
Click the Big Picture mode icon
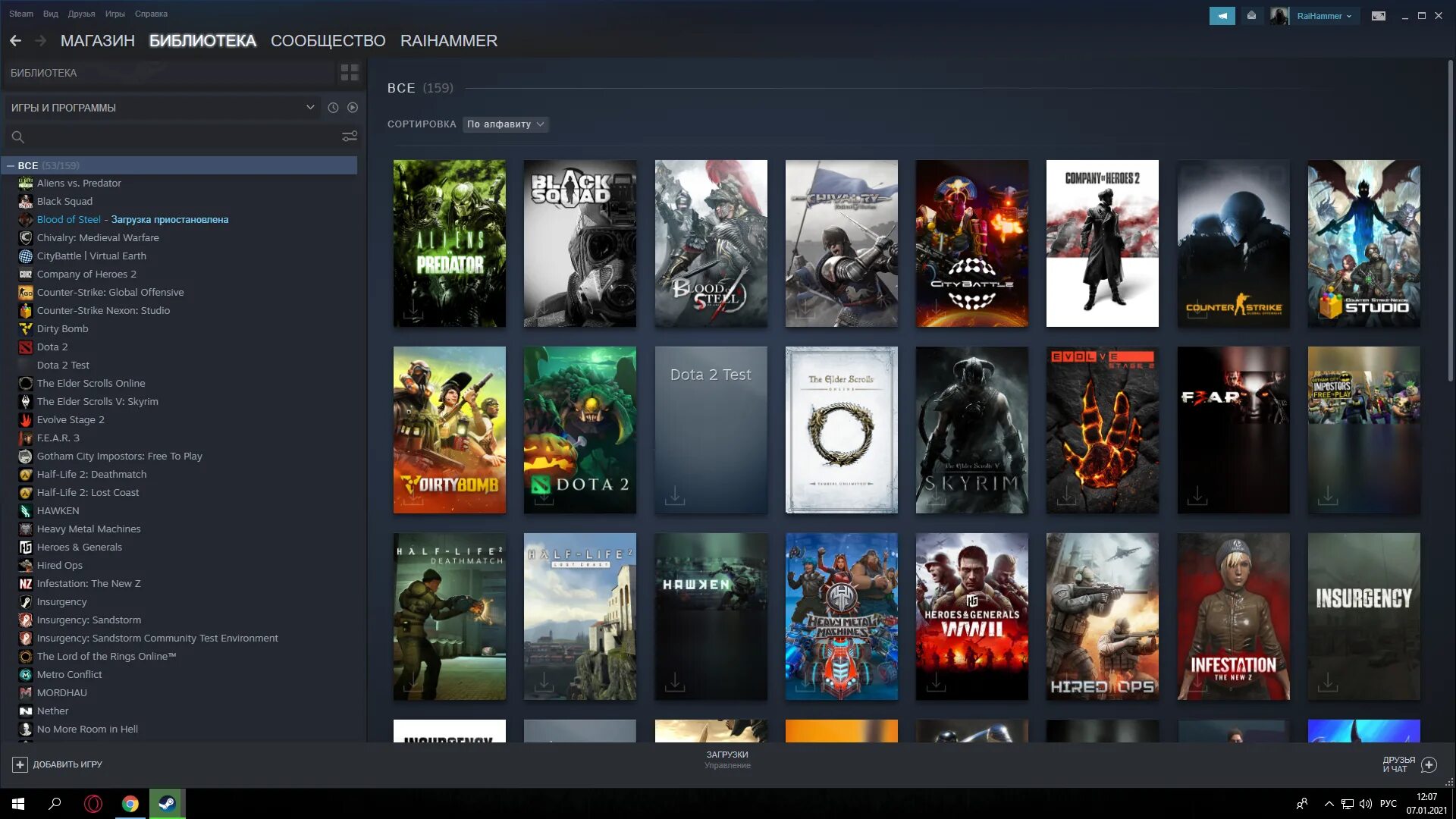pyautogui.click(x=1379, y=16)
